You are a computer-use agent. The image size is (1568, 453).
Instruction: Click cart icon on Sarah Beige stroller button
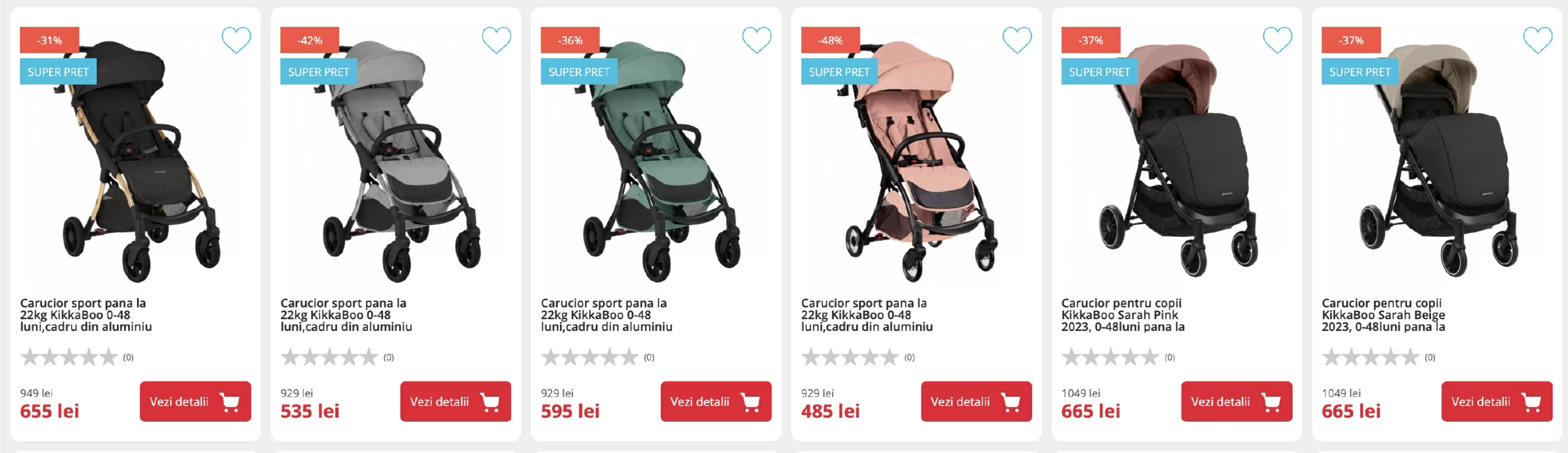1532,402
